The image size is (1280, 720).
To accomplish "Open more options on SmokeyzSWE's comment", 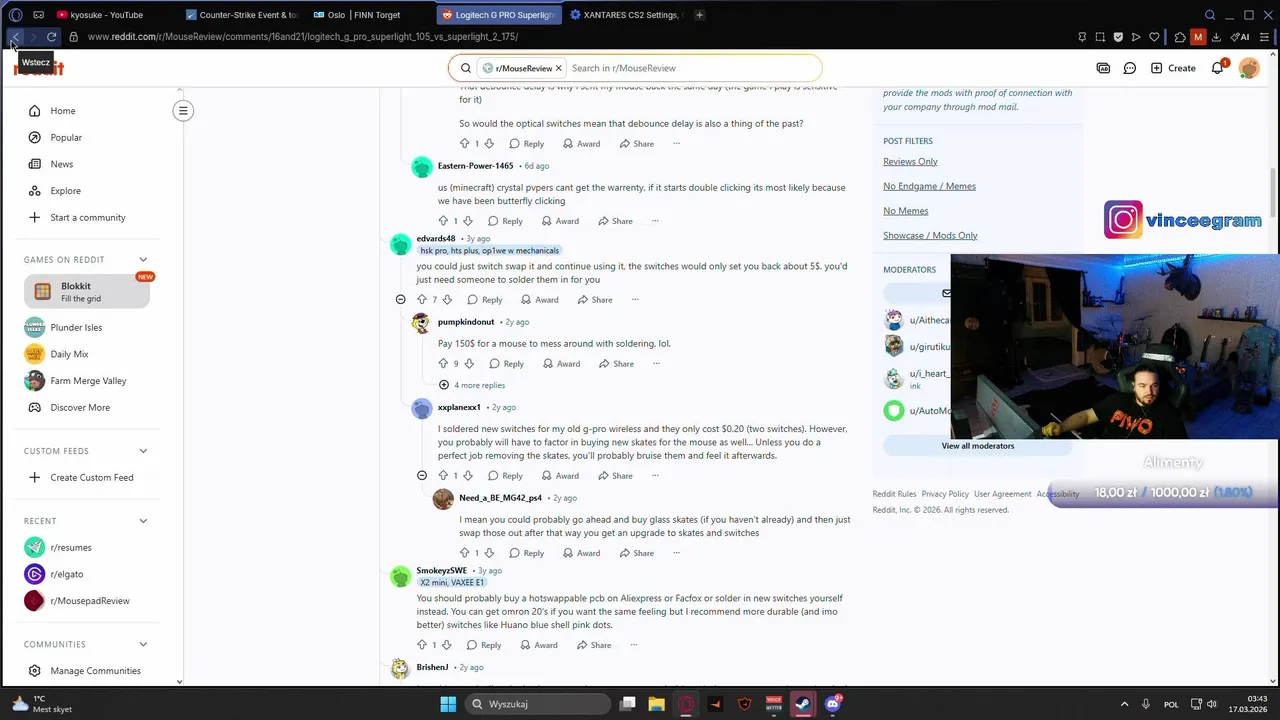I will pos(633,645).
